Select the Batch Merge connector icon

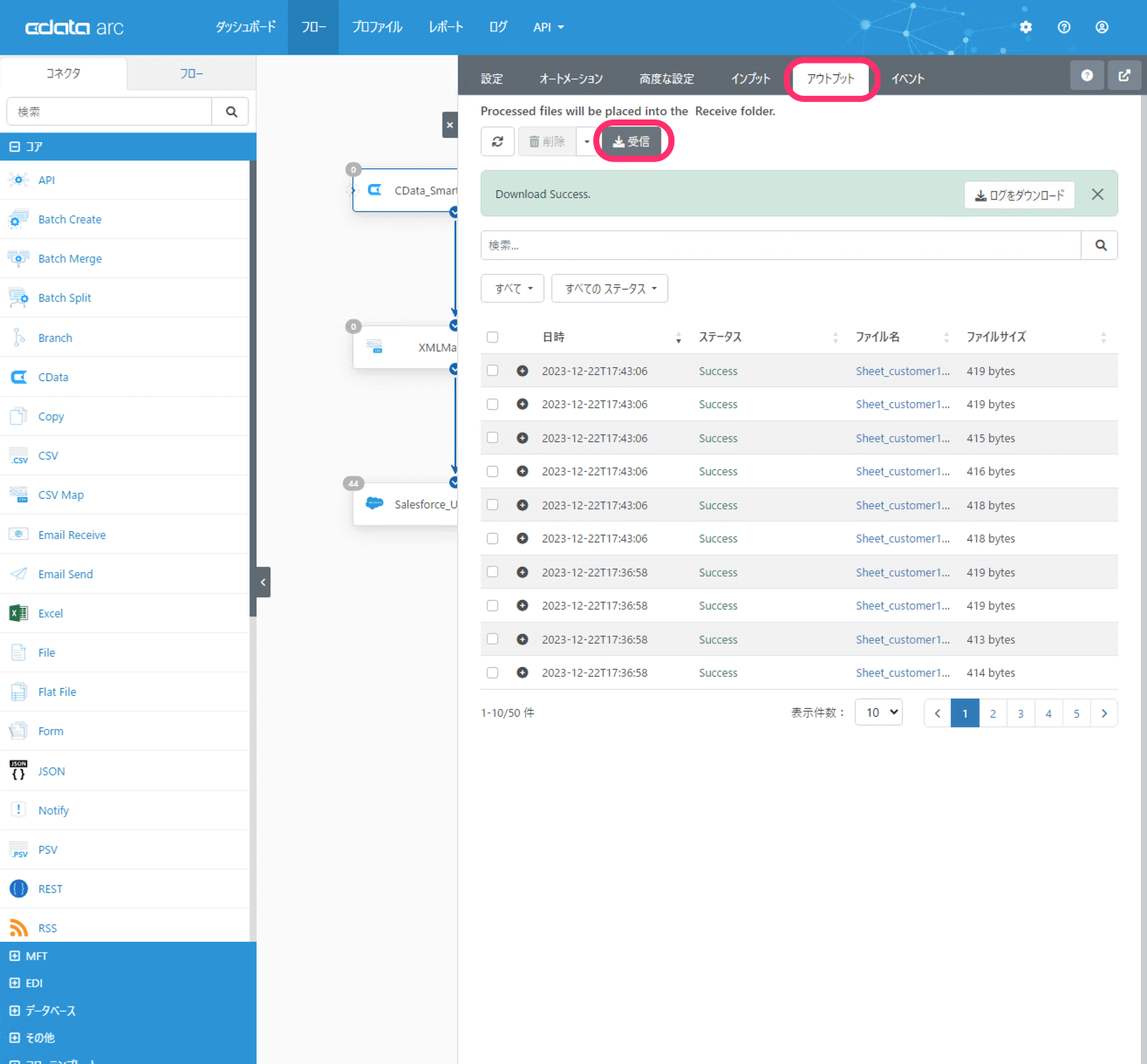point(18,258)
